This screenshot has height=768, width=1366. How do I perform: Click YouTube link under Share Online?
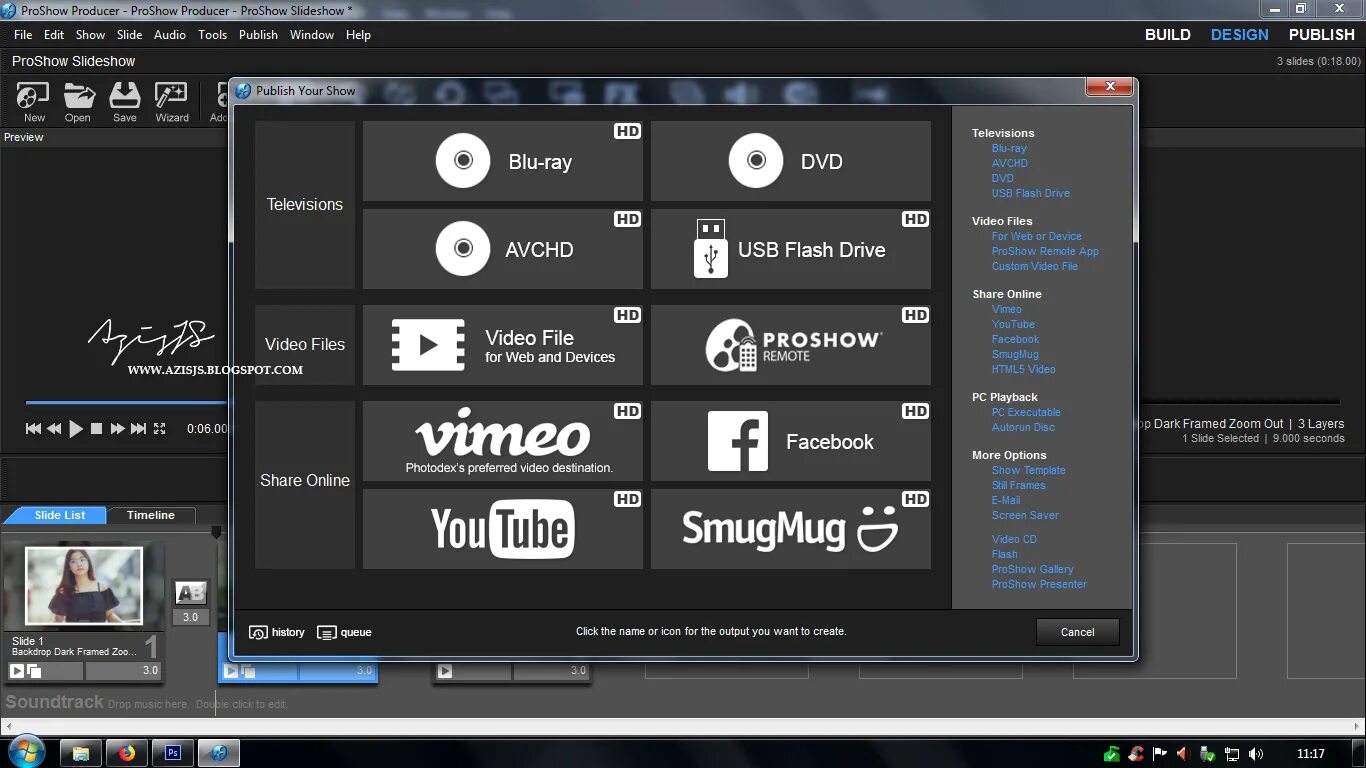tap(1013, 324)
